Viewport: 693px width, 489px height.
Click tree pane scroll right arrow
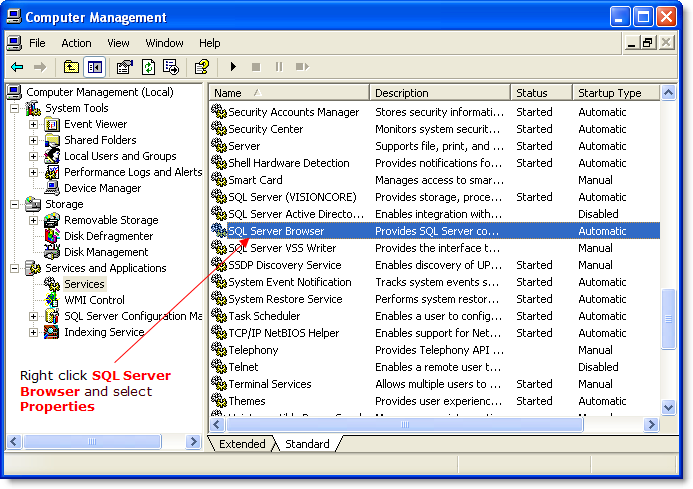[x=193, y=441]
